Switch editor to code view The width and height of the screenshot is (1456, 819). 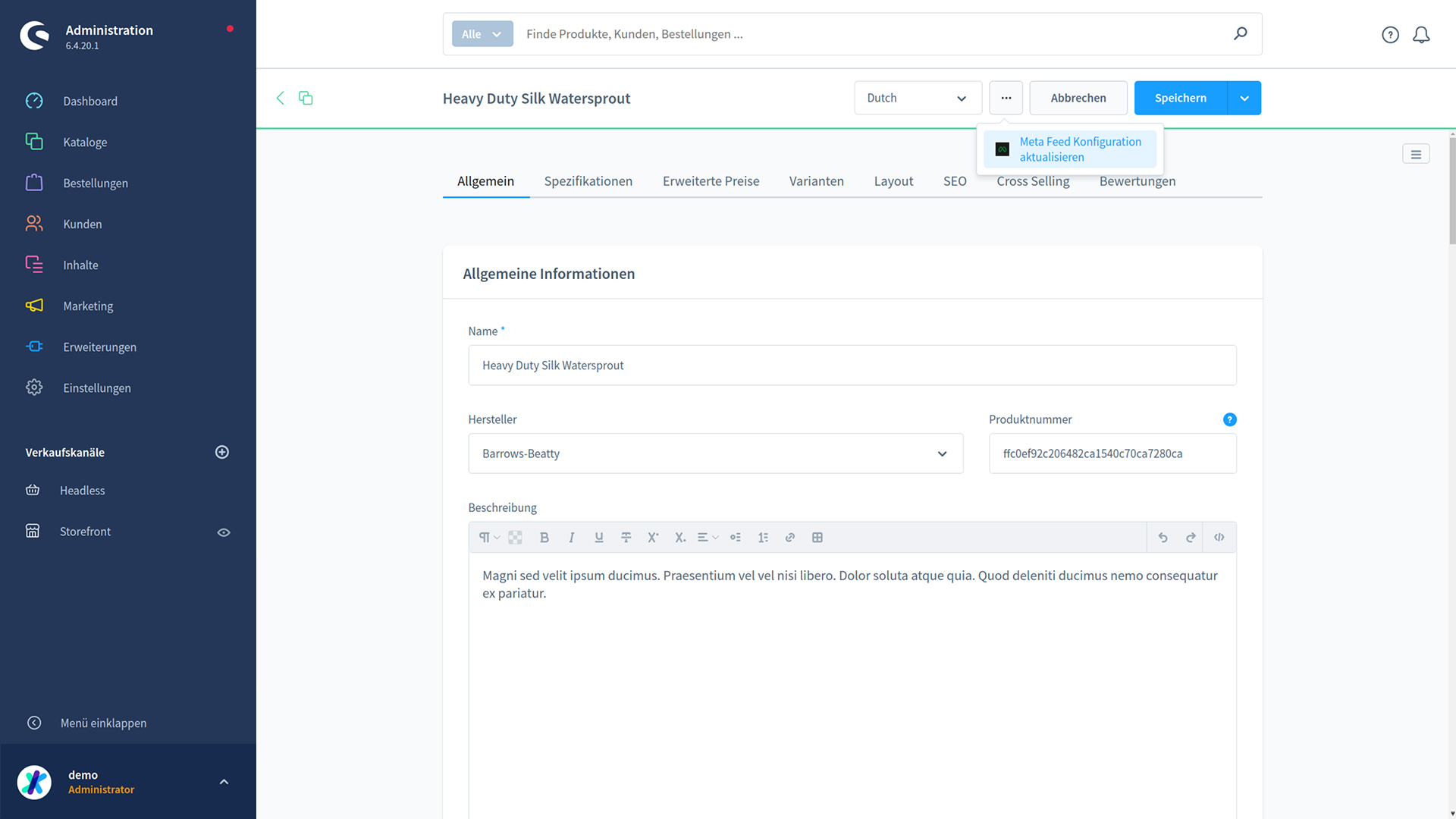point(1219,538)
